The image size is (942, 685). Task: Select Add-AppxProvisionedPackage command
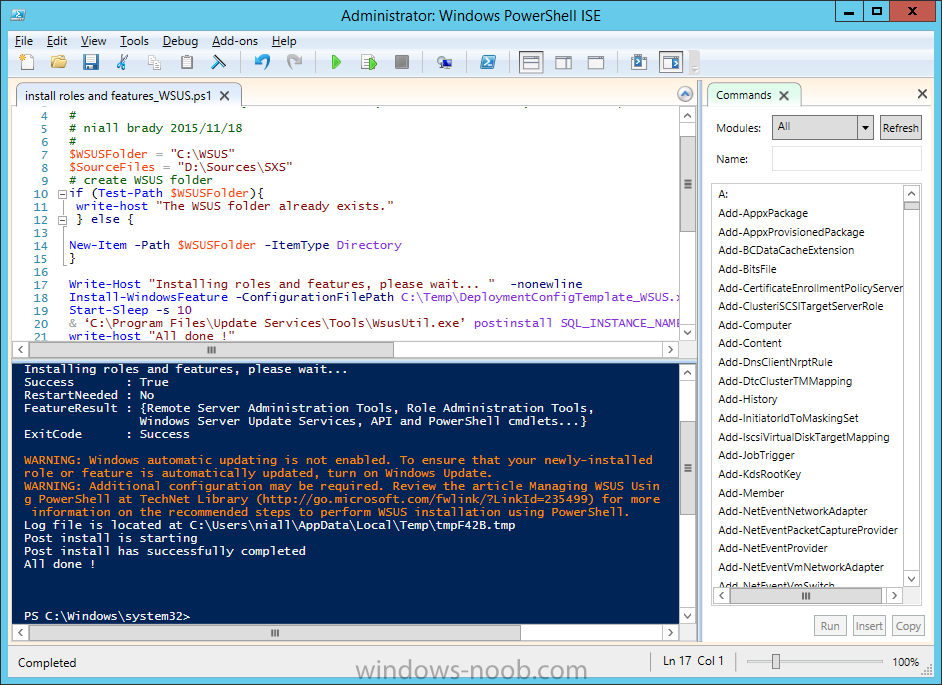tap(791, 232)
